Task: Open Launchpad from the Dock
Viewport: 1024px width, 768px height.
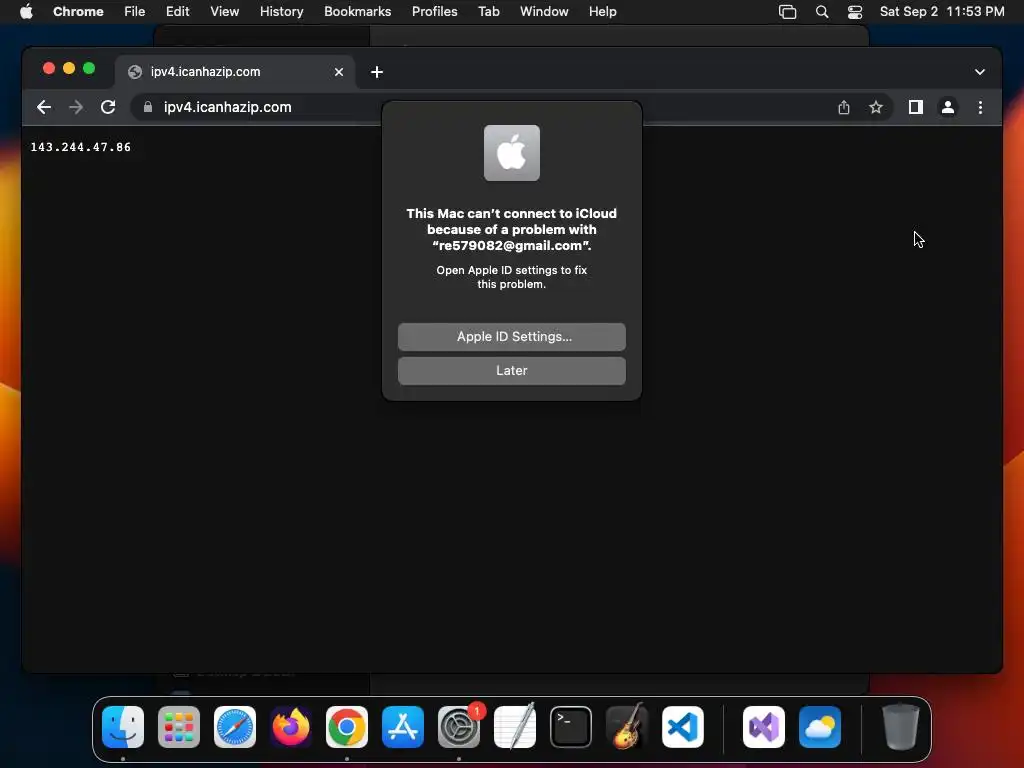Action: coord(179,727)
